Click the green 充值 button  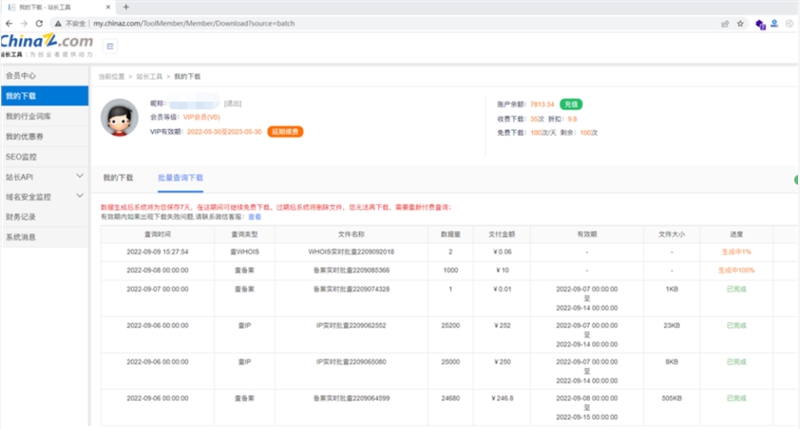(x=571, y=104)
